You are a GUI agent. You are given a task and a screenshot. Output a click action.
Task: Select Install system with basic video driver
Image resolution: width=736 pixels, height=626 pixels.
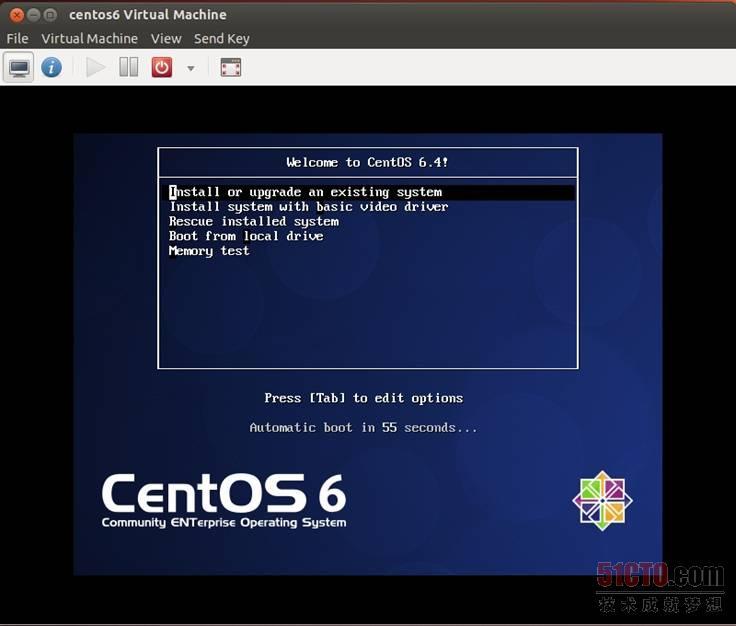[308, 207]
